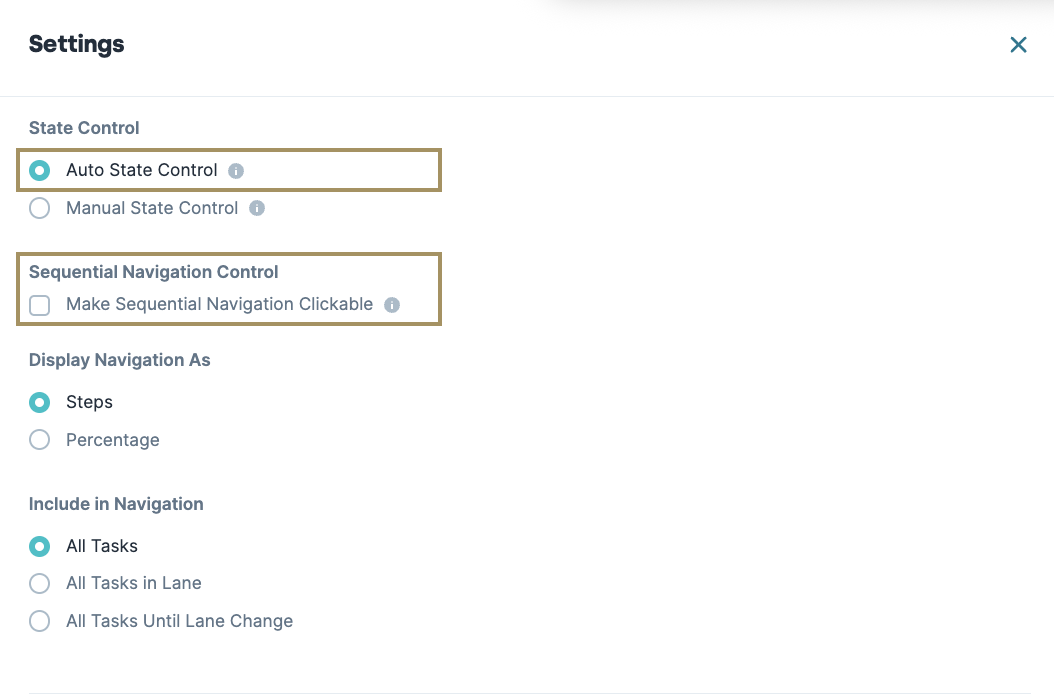Screen dimensions: 1054x694
Task: Click the State Control section label
Action: [x=84, y=128]
